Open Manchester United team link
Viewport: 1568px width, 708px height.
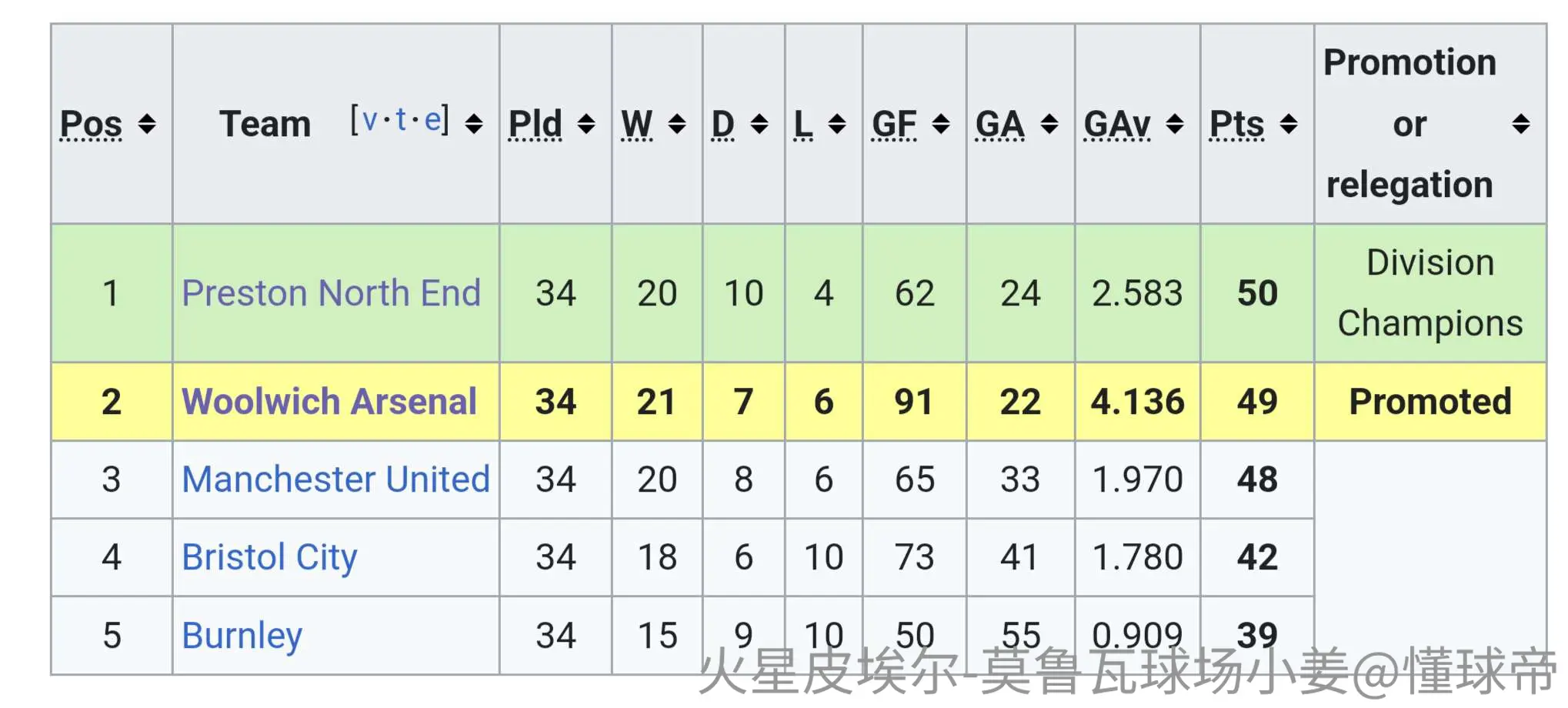click(x=335, y=479)
